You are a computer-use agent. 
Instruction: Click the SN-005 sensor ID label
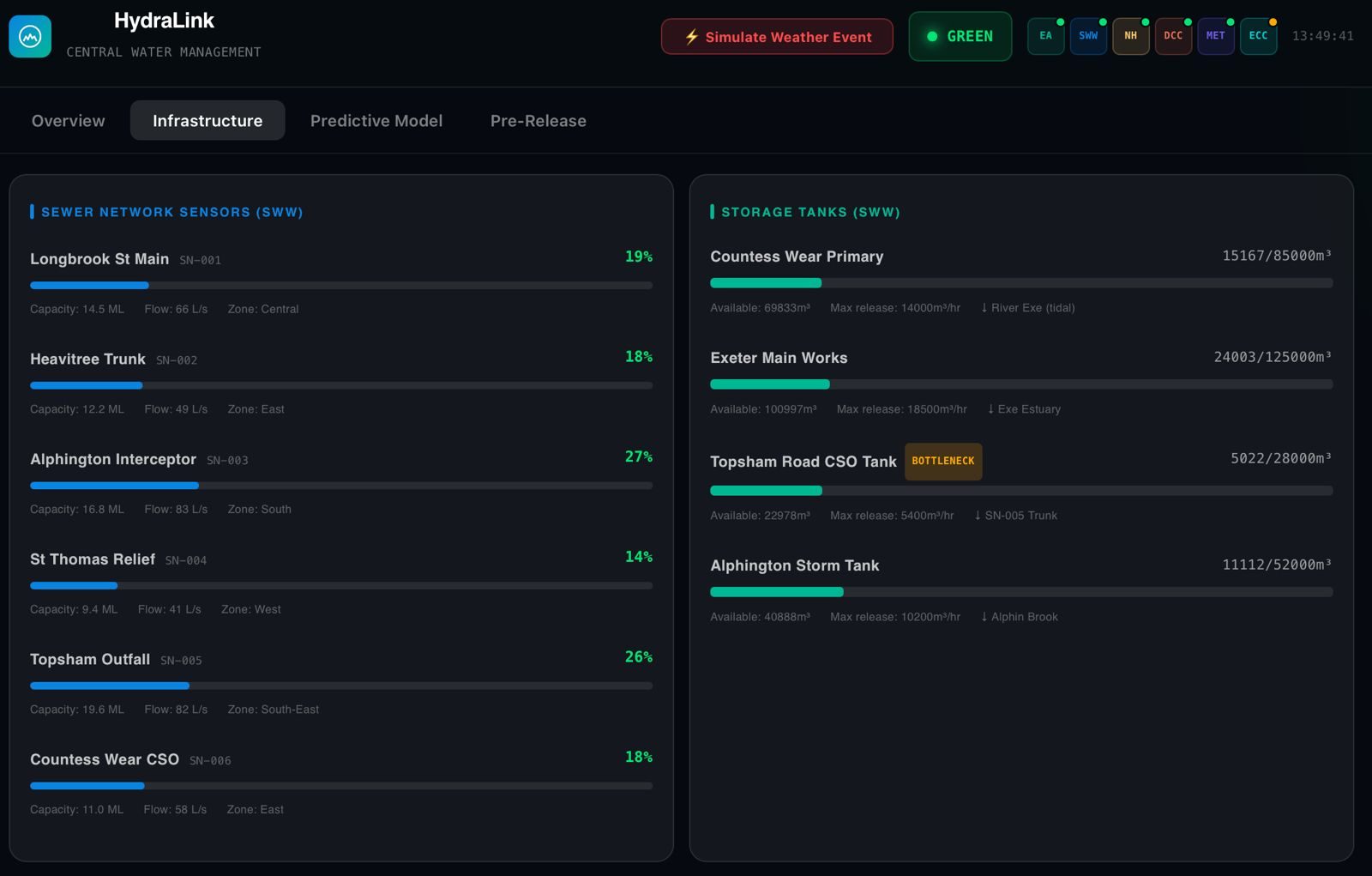[x=181, y=661]
